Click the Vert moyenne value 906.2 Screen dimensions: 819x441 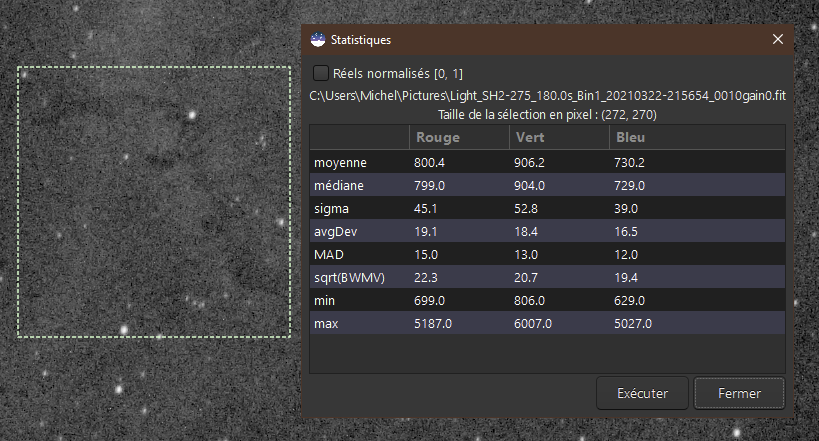[529, 163]
